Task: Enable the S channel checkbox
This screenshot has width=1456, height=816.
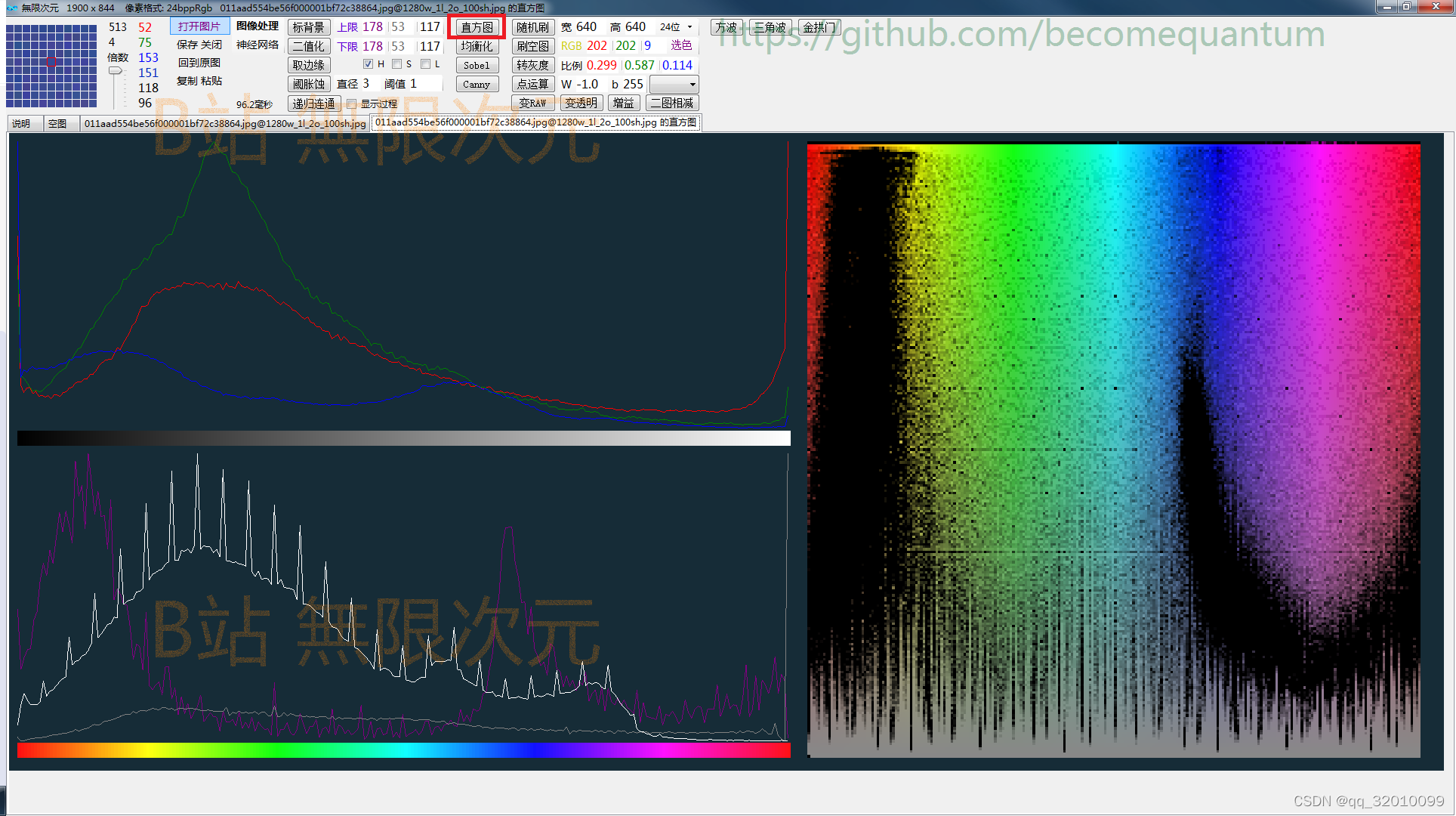Action: tap(396, 64)
